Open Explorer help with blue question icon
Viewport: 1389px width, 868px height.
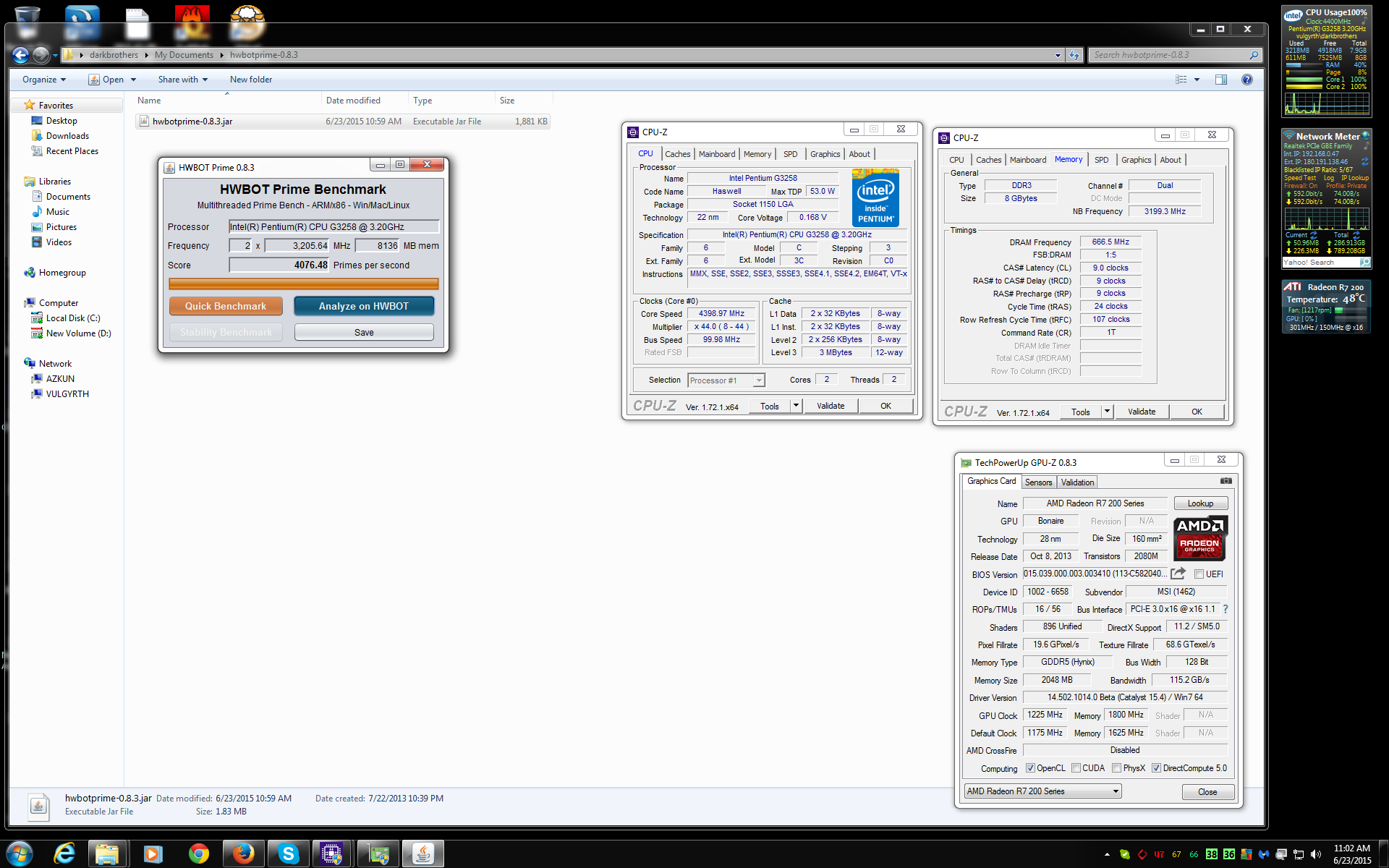click(x=1247, y=80)
